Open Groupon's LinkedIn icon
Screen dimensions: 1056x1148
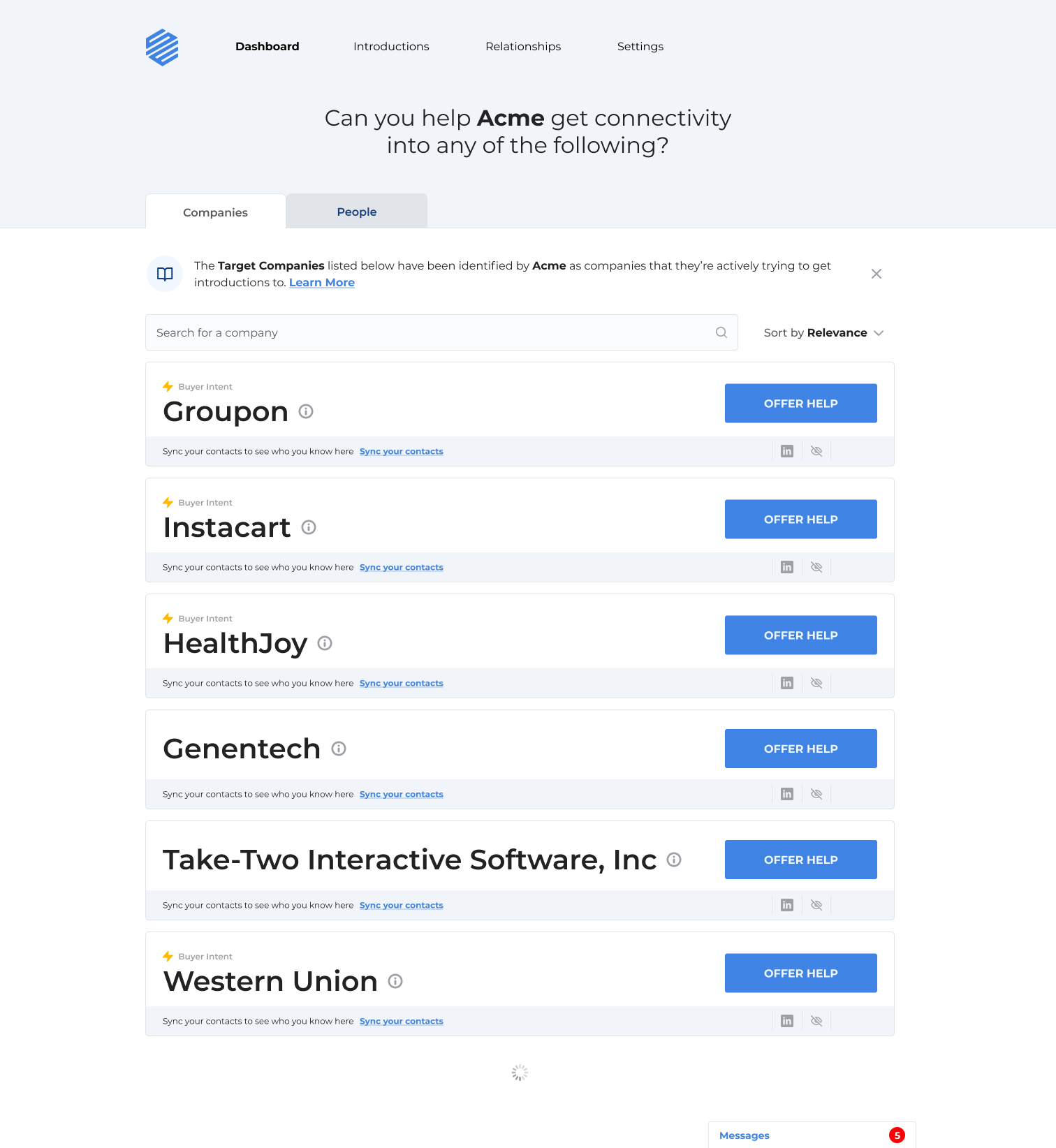pyautogui.click(x=787, y=451)
